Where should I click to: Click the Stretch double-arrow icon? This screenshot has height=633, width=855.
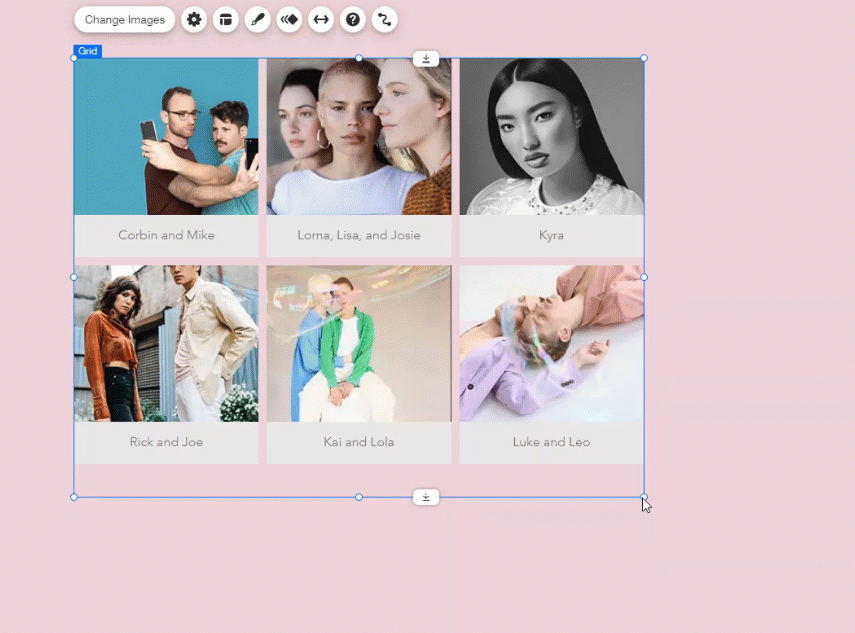coord(321,19)
